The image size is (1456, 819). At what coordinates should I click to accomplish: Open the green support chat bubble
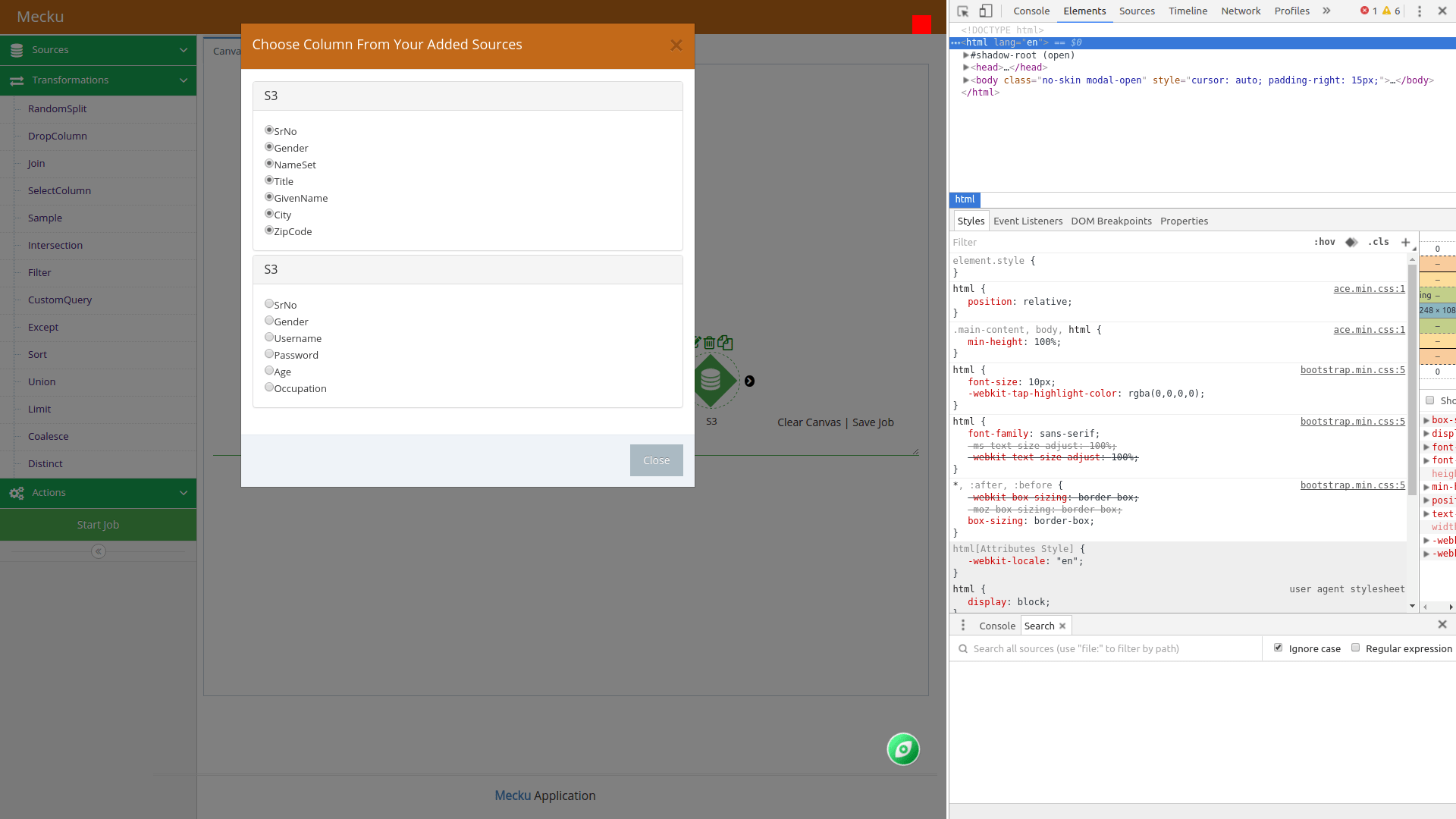(x=903, y=749)
